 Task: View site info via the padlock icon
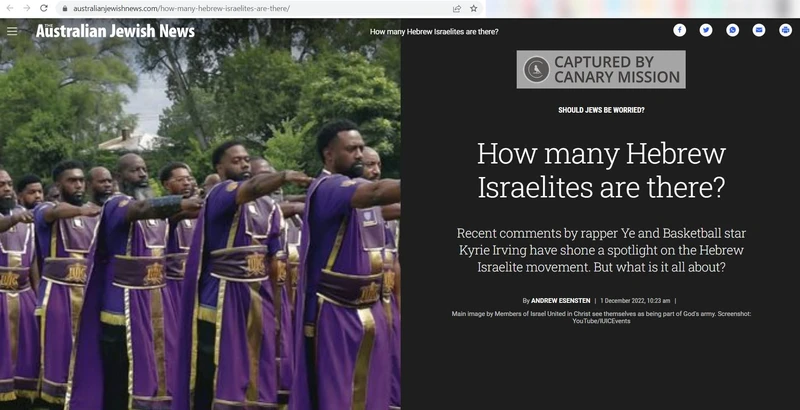(x=64, y=9)
